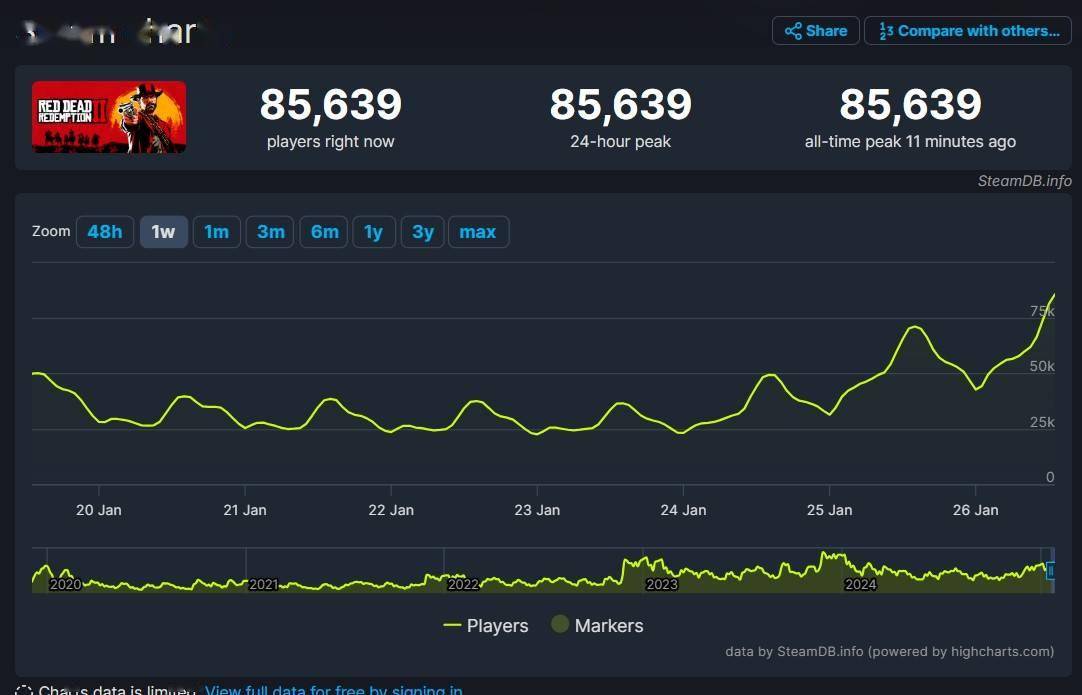The width and height of the screenshot is (1082, 695).
Task: Choose the max zoom range
Action: tap(478, 232)
